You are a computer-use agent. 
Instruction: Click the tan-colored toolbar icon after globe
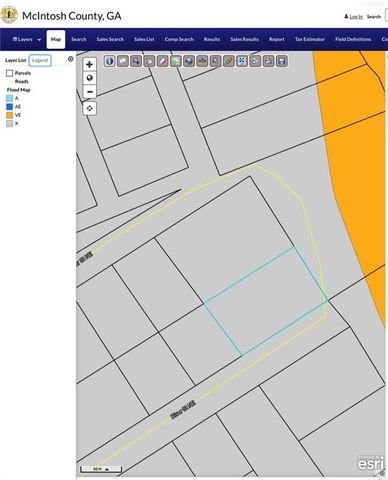coord(202,61)
